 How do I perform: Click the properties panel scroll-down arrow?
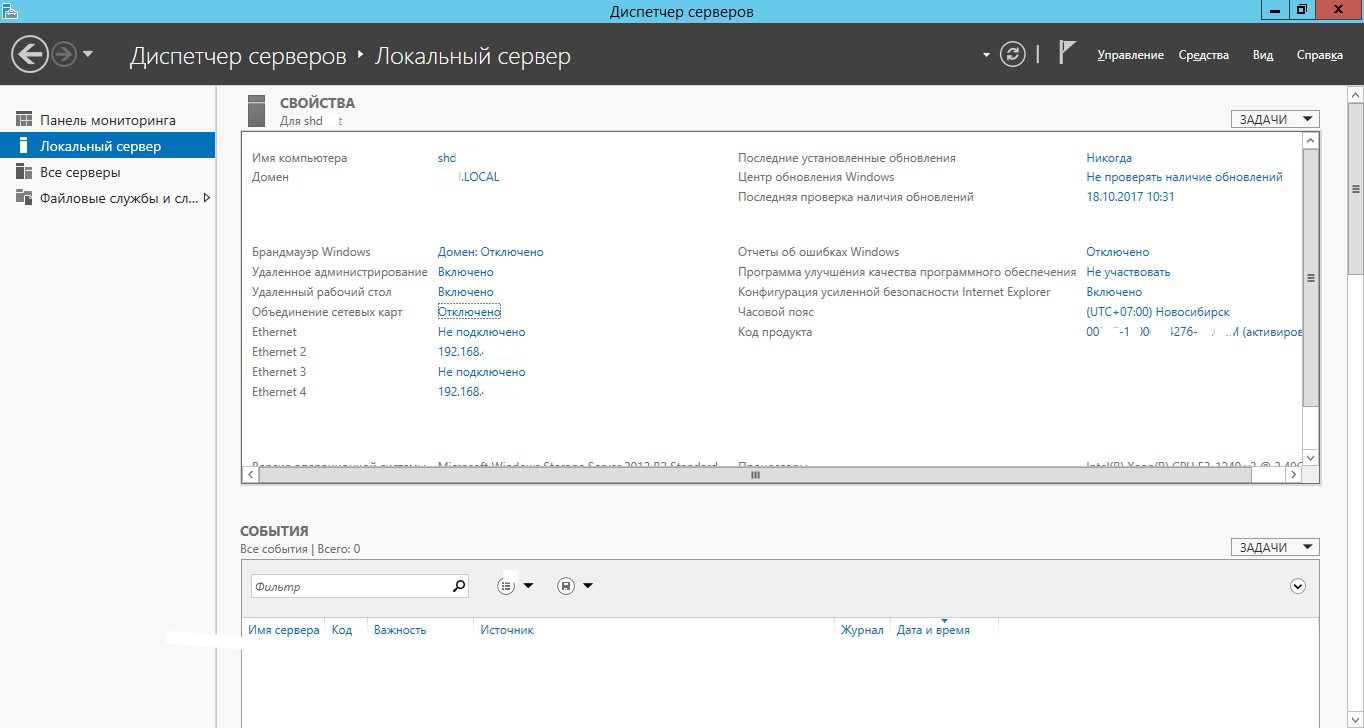[1311, 458]
